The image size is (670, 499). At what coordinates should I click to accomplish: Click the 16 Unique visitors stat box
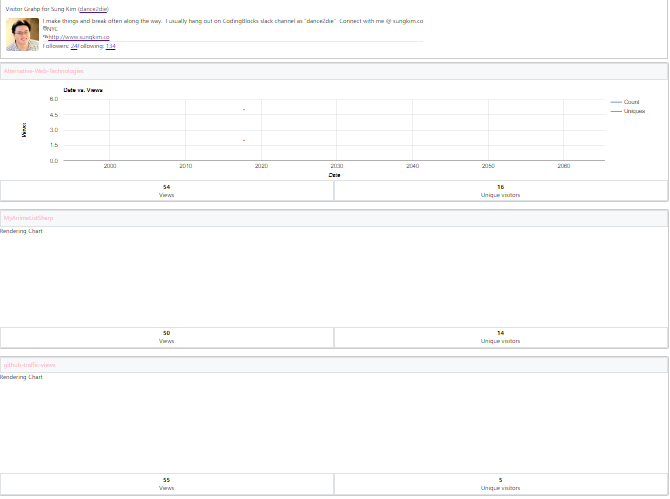[500, 190]
